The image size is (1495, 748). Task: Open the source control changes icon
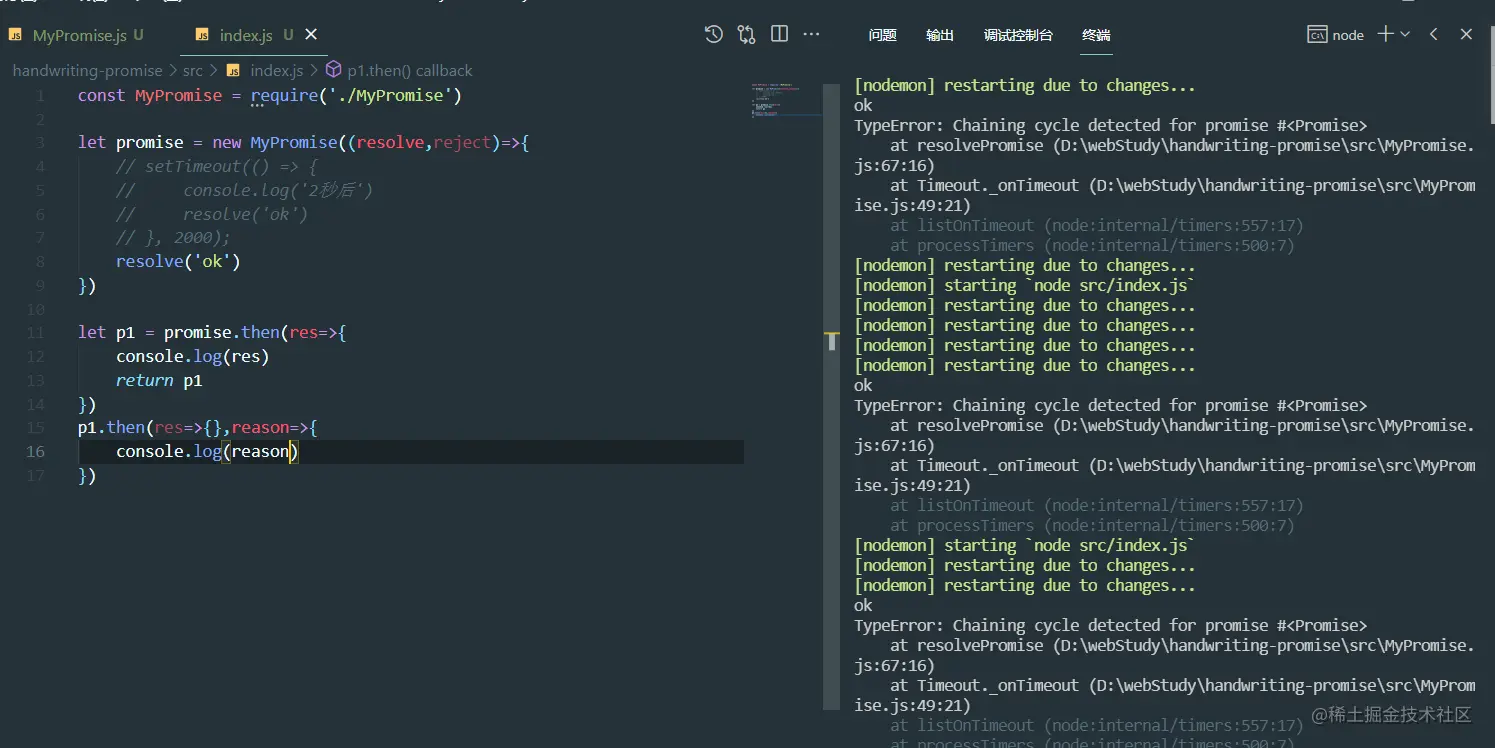746,35
